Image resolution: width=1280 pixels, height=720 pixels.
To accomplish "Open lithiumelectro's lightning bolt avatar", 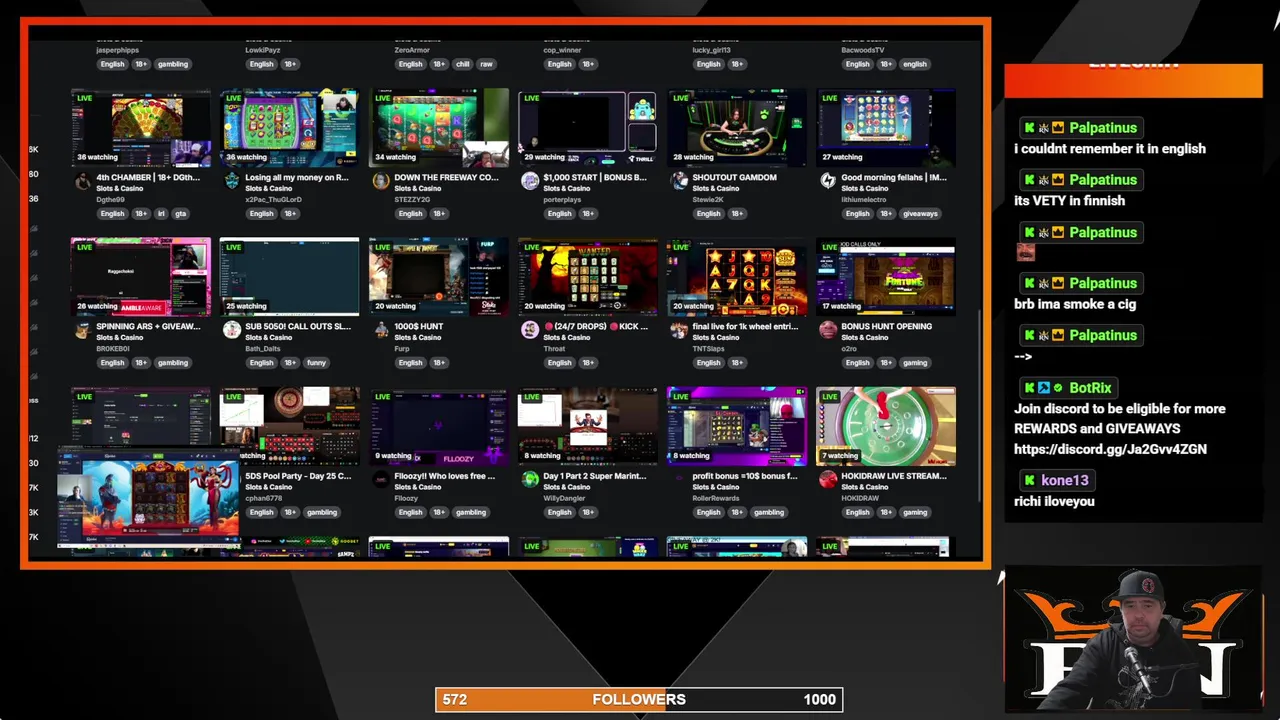I will tap(827, 182).
